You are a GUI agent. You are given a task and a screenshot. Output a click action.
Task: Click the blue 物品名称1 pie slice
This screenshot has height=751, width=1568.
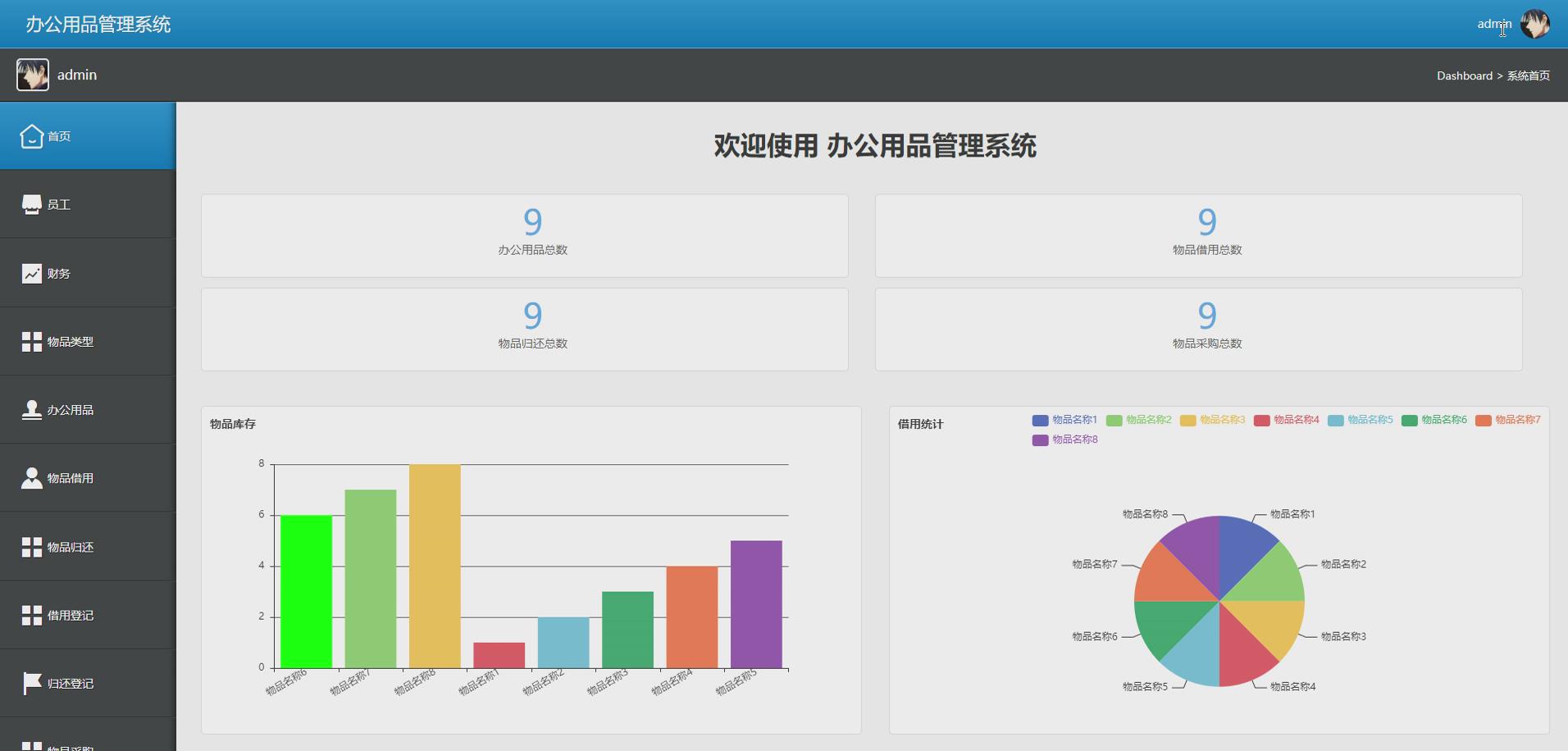pos(1241,551)
